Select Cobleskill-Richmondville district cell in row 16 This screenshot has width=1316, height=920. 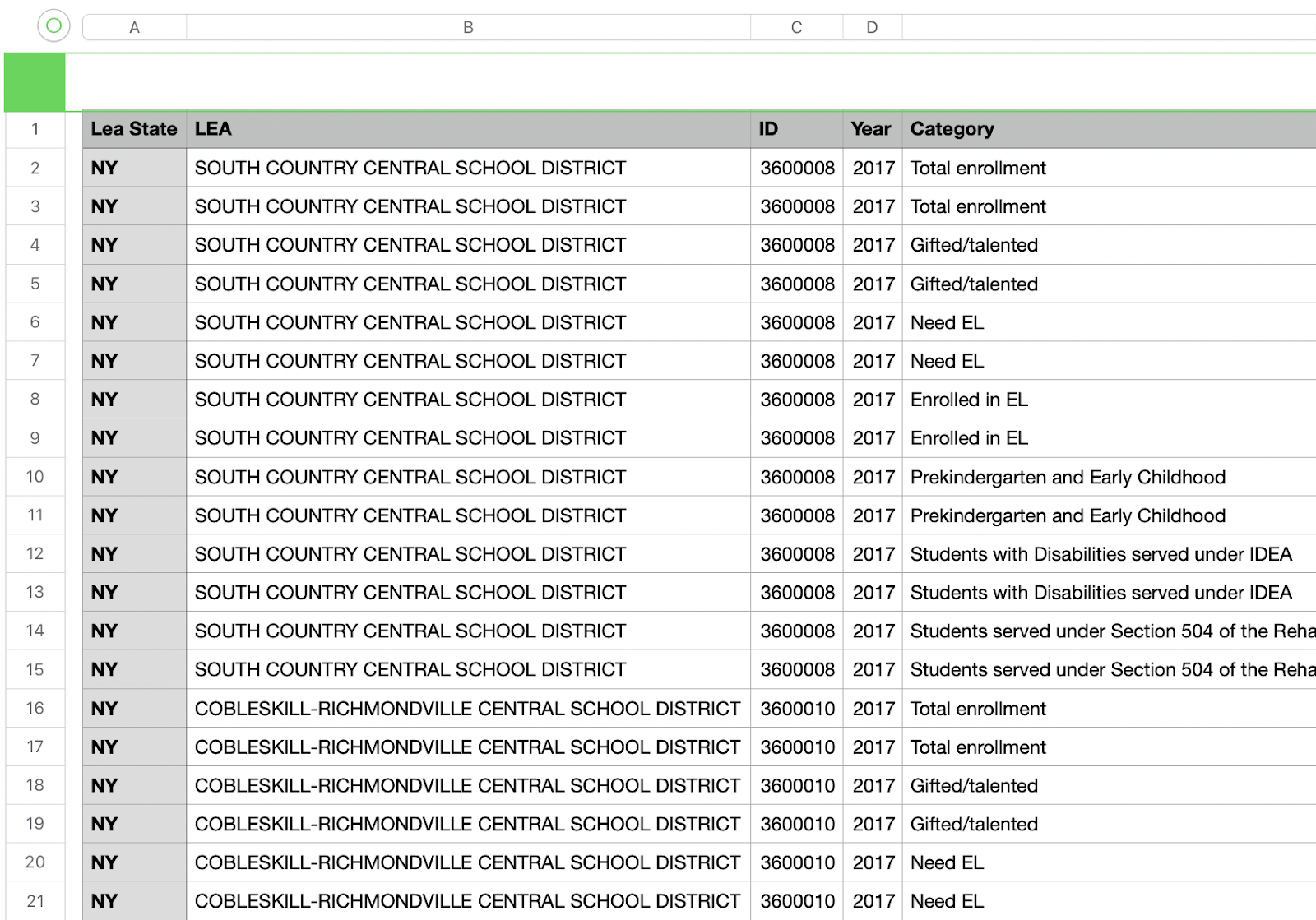(x=468, y=708)
